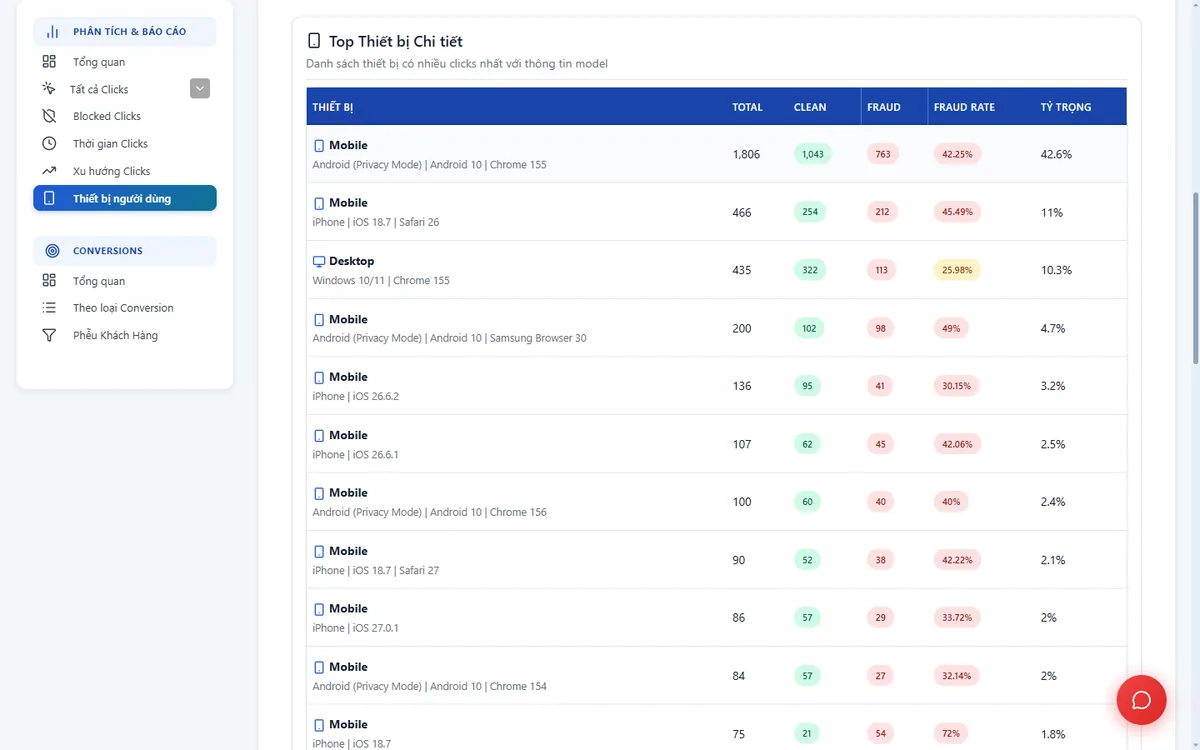Click the Thời gian Clicks clock icon
Viewport: 1200px width, 750px height.
click(49, 143)
